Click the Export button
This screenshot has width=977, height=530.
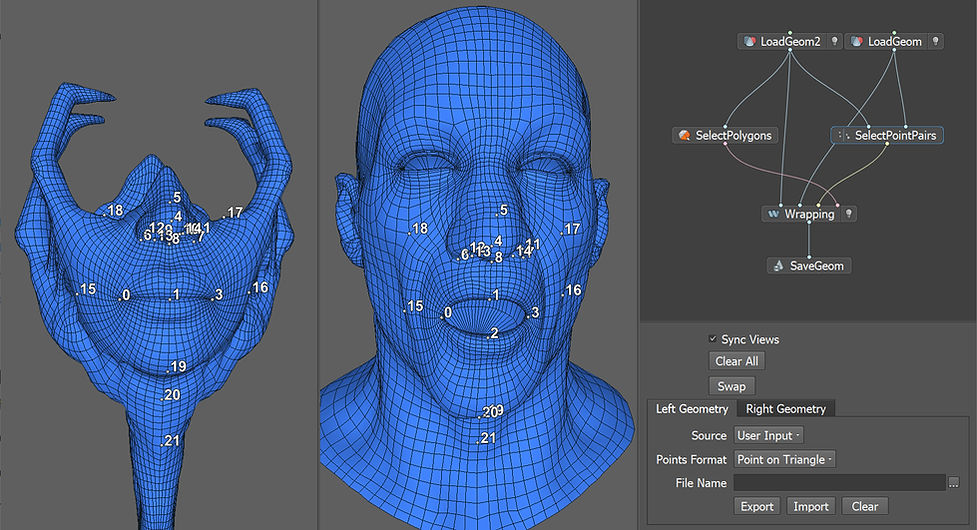(x=756, y=506)
